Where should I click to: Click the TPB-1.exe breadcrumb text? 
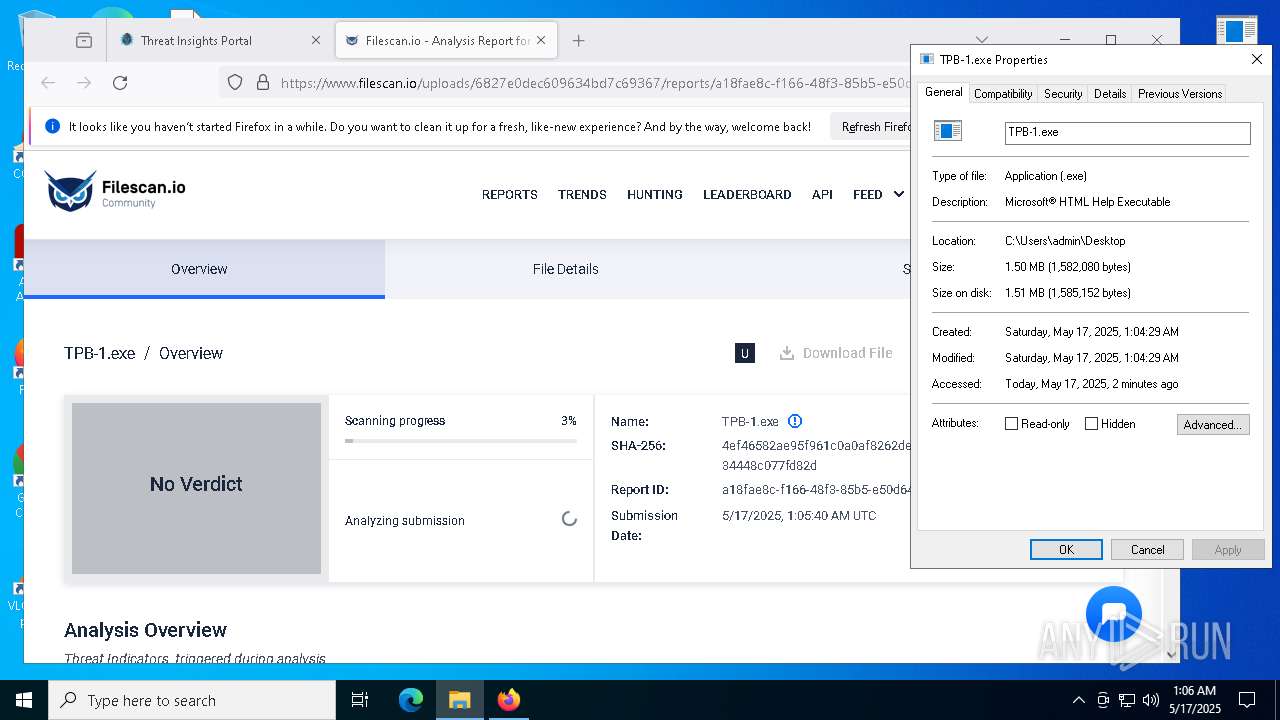tap(99, 353)
